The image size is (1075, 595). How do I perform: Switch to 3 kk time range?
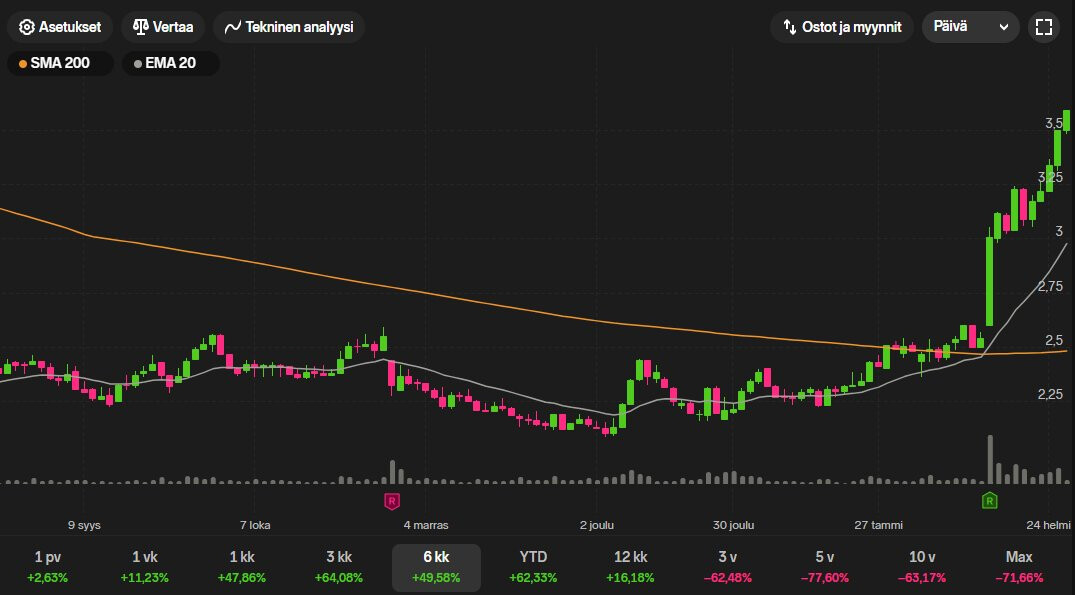[339, 567]
